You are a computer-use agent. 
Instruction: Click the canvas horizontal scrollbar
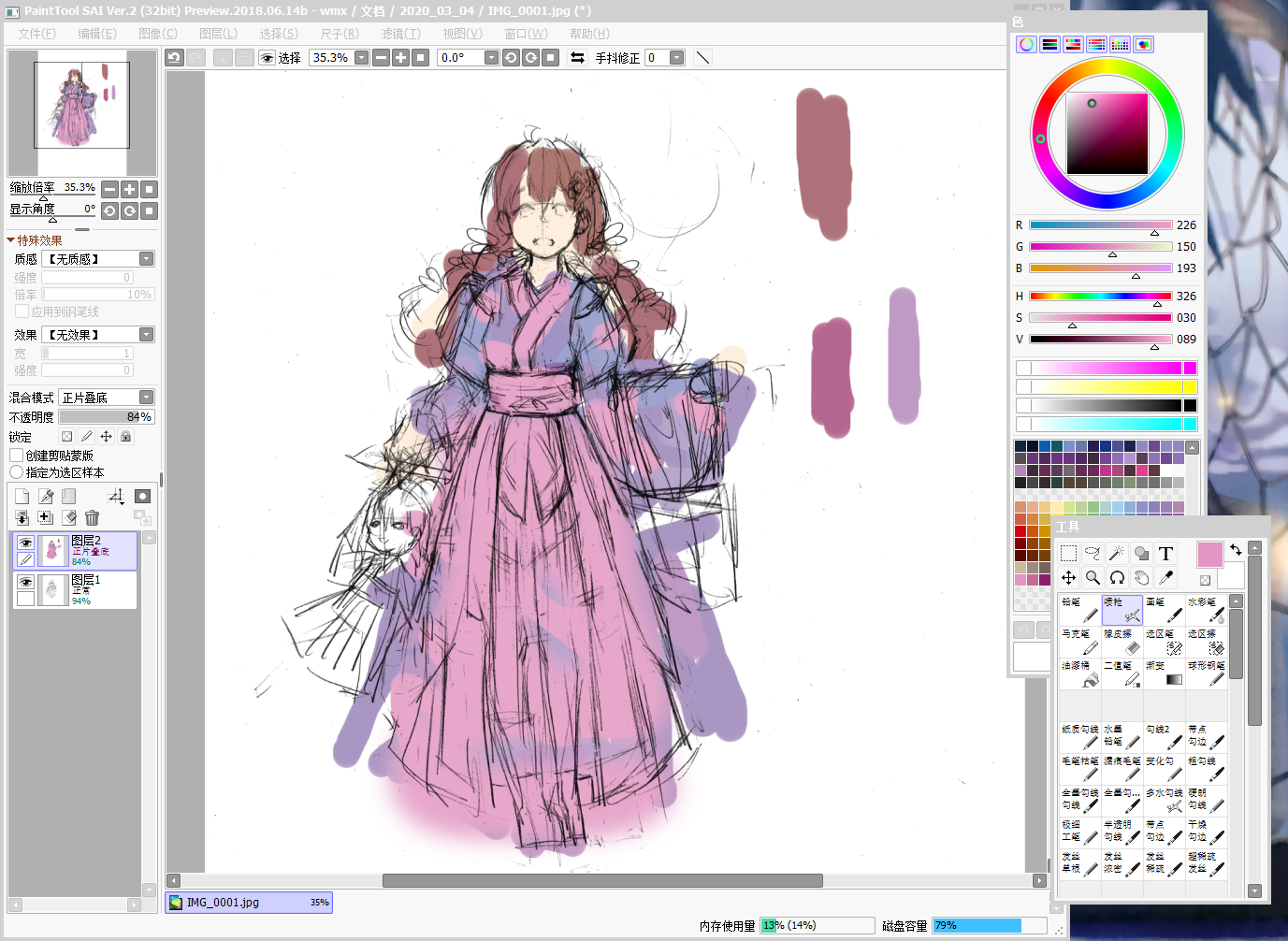602,880
